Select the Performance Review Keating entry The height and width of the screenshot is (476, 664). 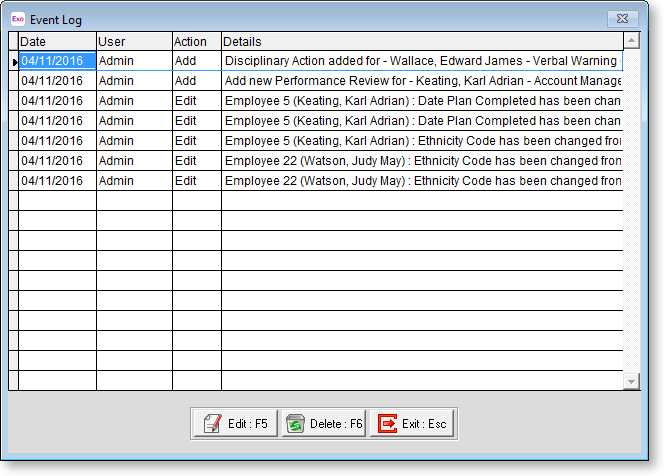420,81
